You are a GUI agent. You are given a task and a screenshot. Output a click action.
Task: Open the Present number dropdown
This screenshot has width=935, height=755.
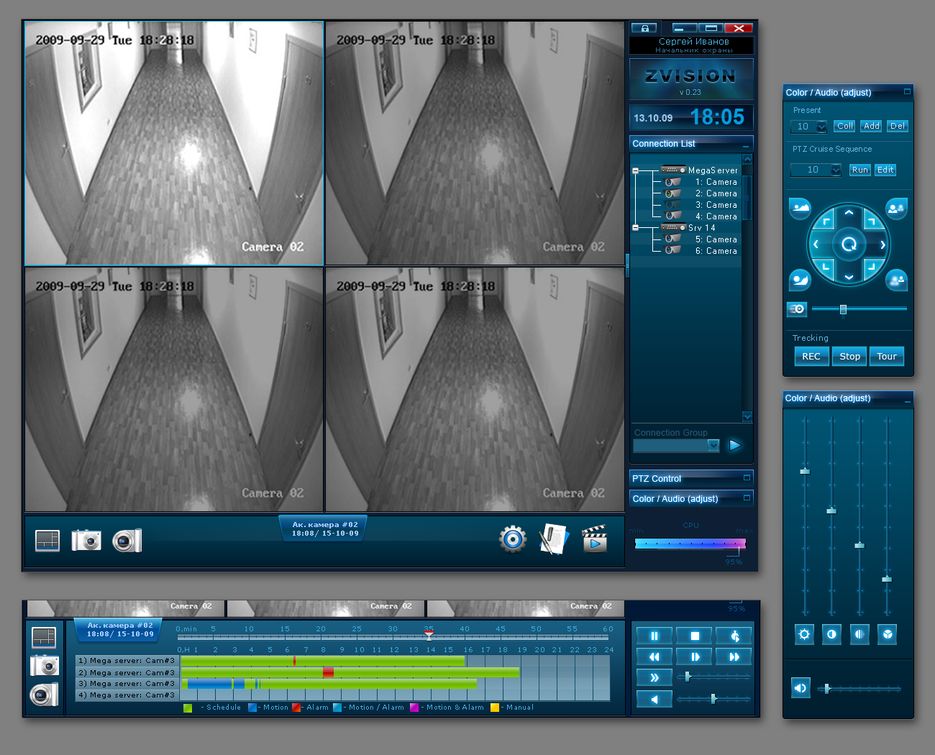pos(822,126)
